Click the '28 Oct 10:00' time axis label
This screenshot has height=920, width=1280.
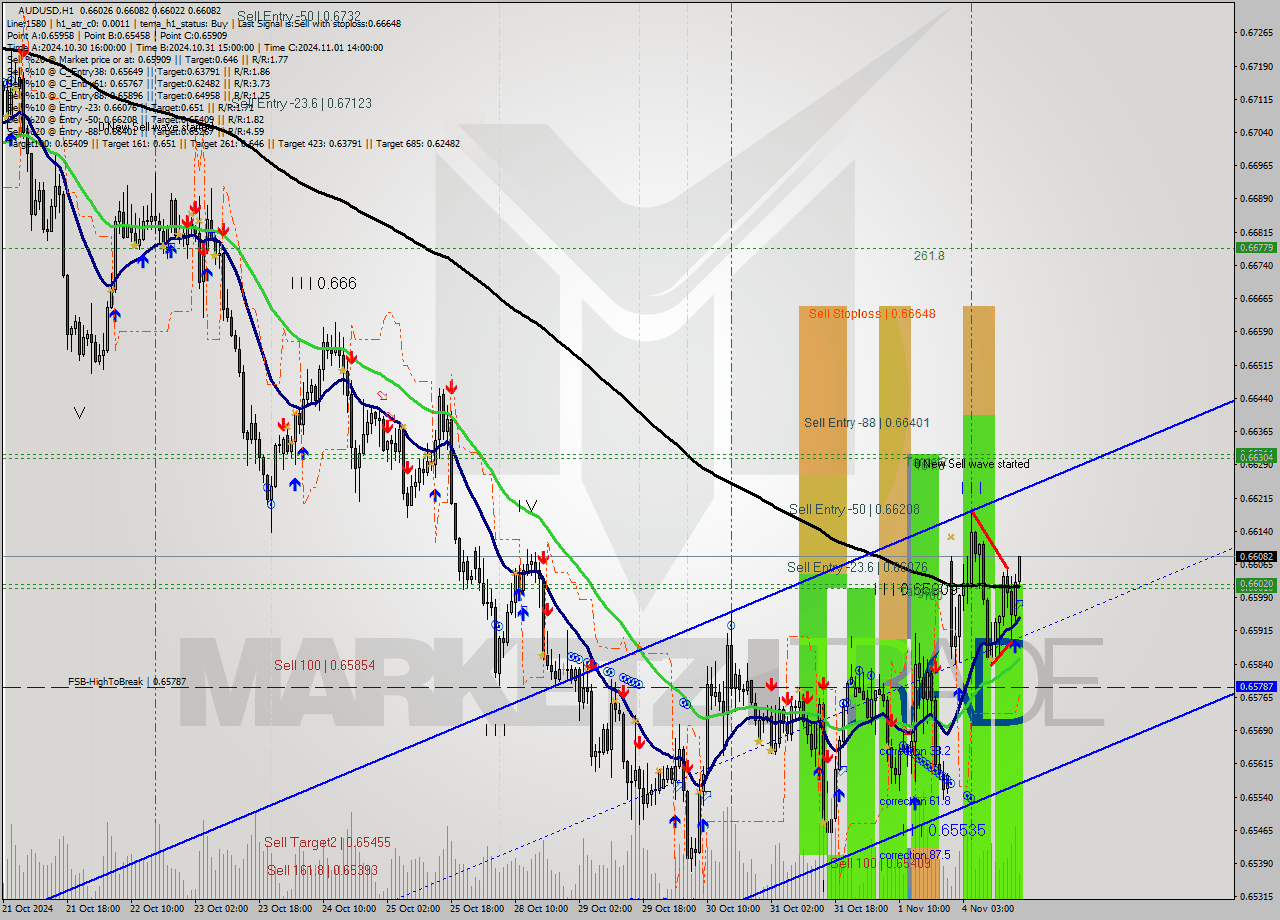point(541,909)
